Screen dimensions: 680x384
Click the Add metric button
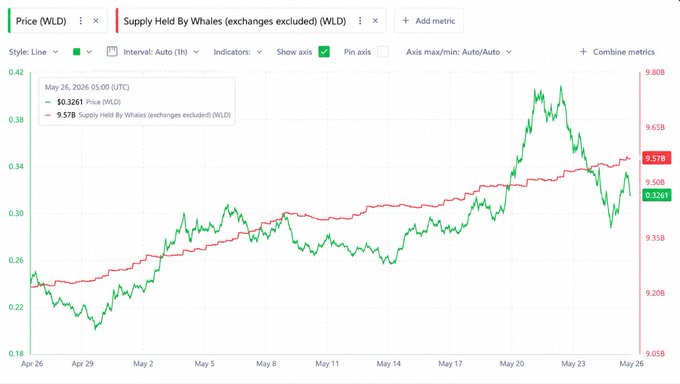(428, 21)
